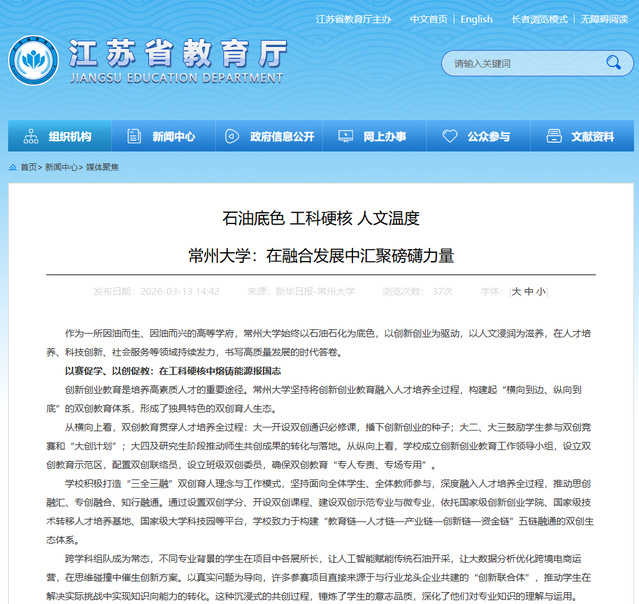
Task: Set font size to 大 (large)
Action: pos(516,292)
